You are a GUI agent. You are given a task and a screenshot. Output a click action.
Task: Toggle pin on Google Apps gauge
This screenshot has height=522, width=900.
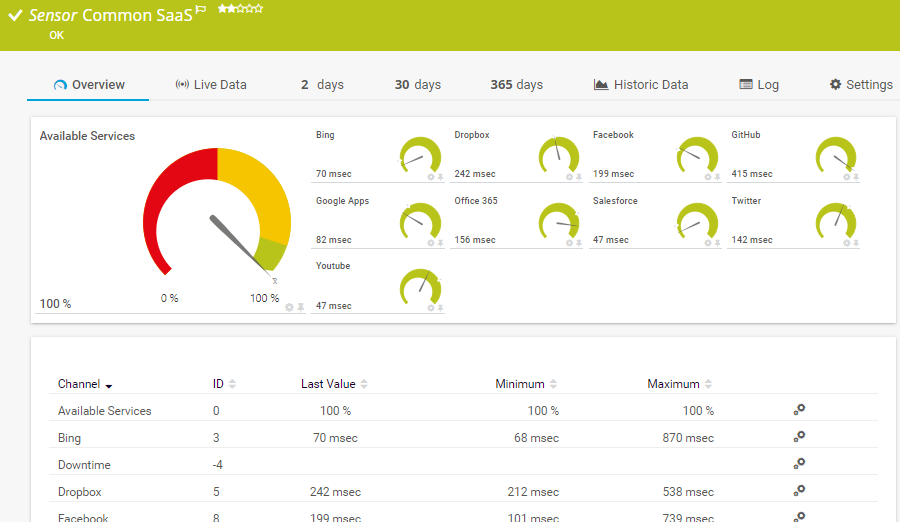(440, 243)
